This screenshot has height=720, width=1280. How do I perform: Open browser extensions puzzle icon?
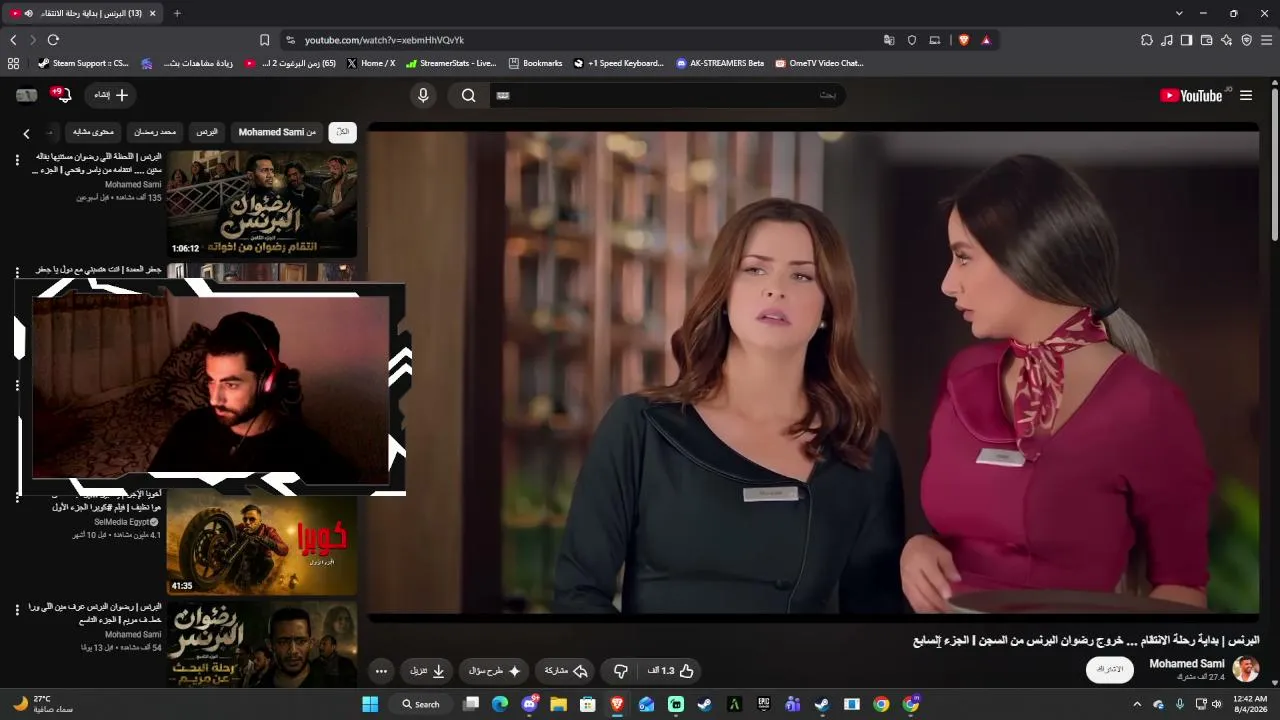pos(1146,40)
